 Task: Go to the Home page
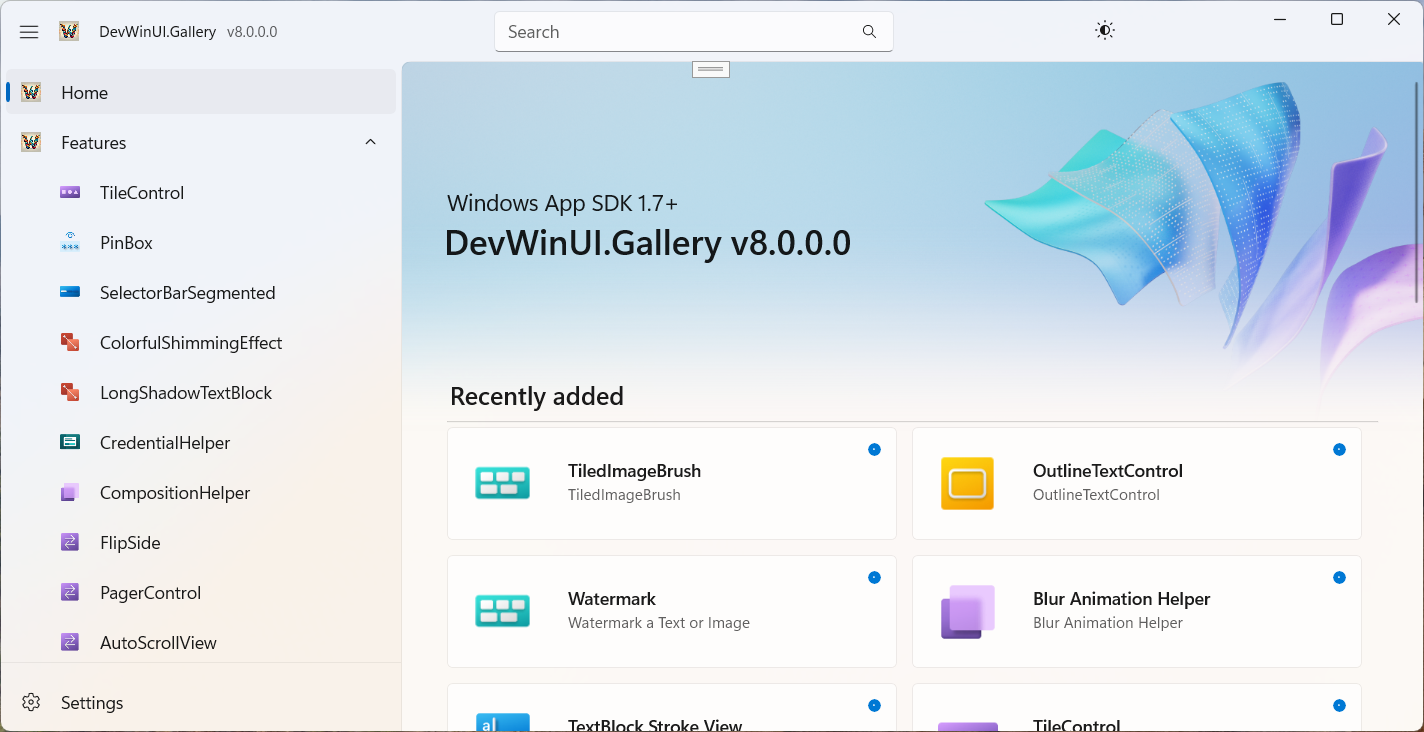click(200, 93)
